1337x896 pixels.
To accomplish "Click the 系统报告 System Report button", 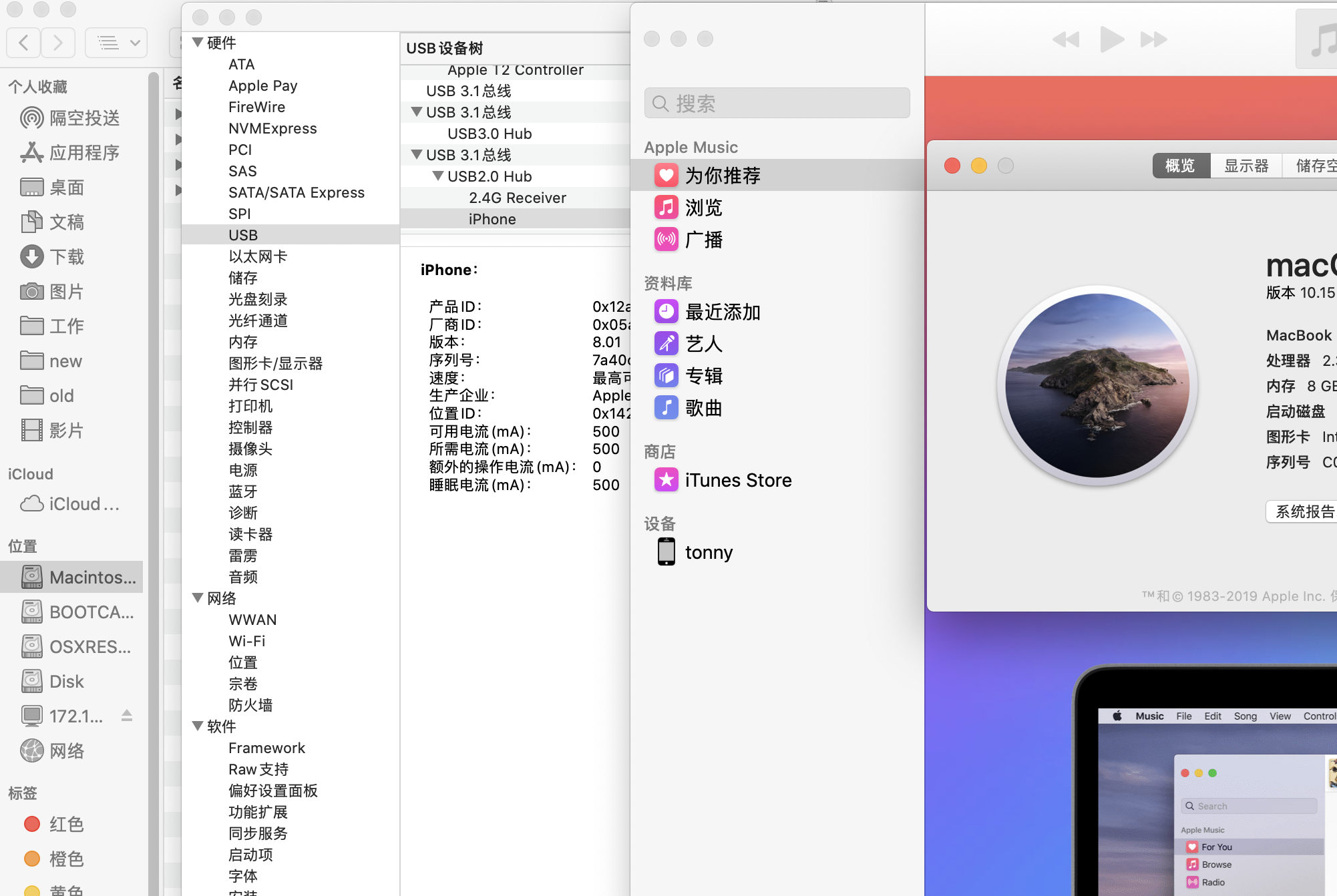I will pos(1304,511).
